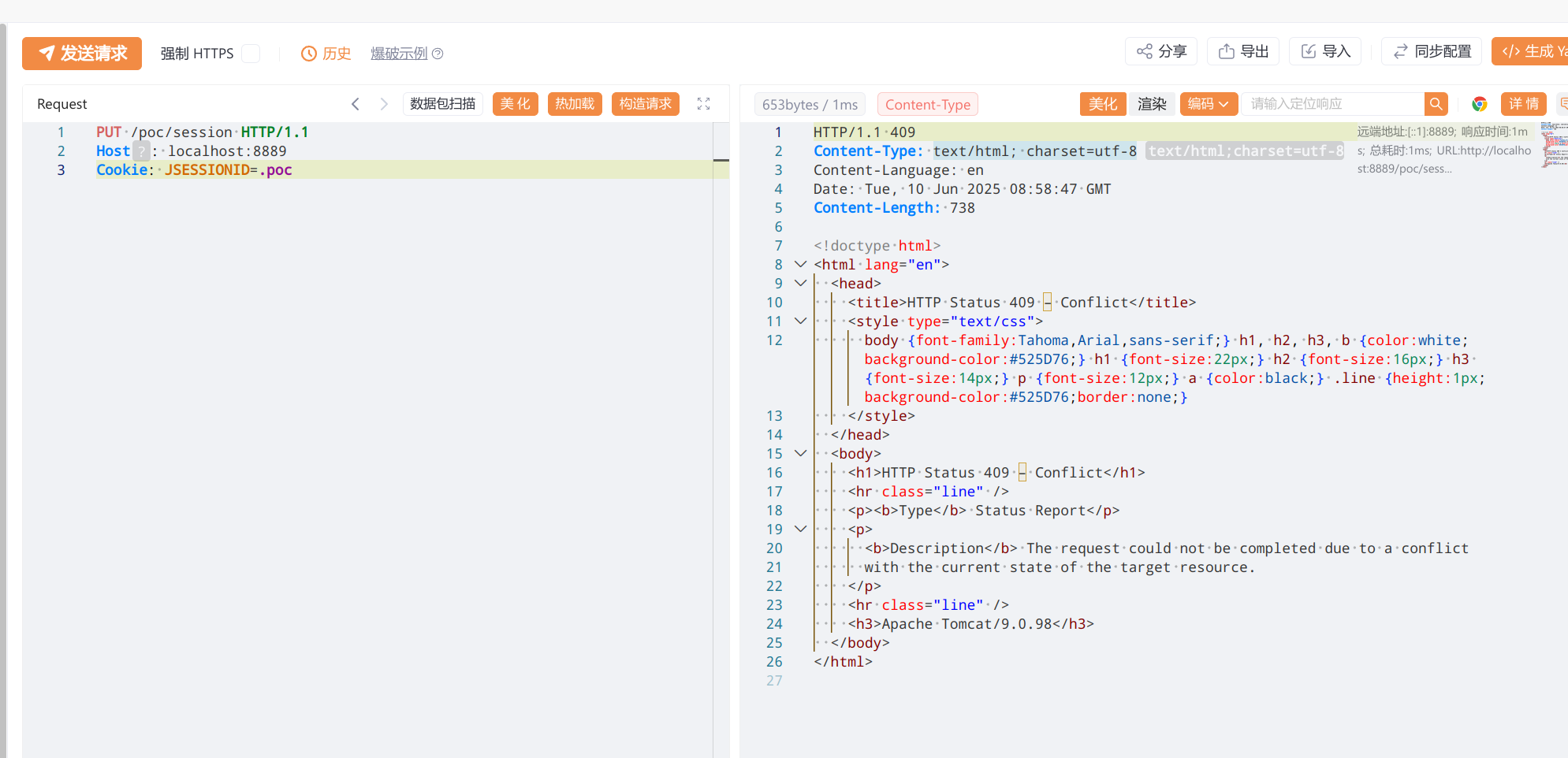The width and height of the screenshot is (1568, 758).
Task: Open the 爆破示例 brute-force example link
Action: tap(399, 54)
